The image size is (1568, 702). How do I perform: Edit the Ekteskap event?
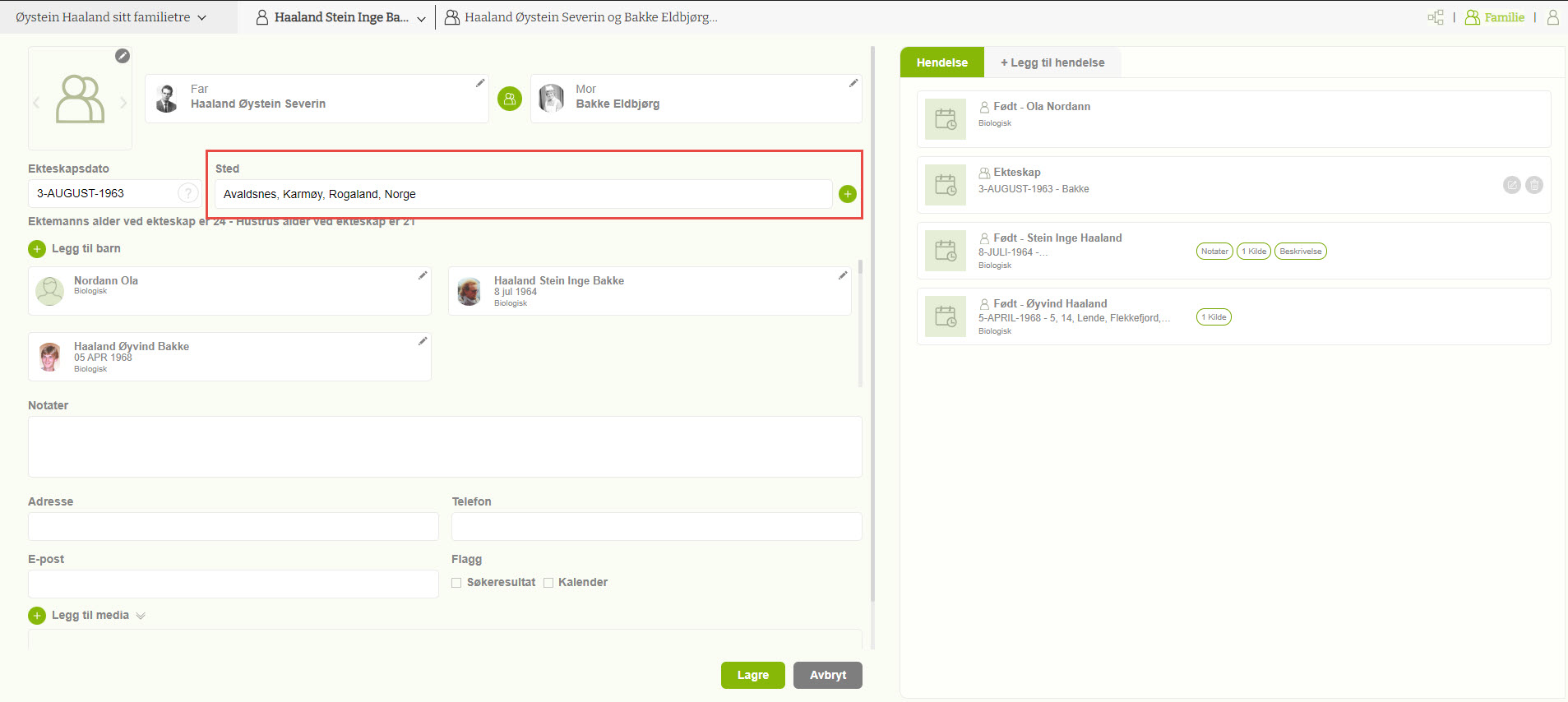point(1511,185)
